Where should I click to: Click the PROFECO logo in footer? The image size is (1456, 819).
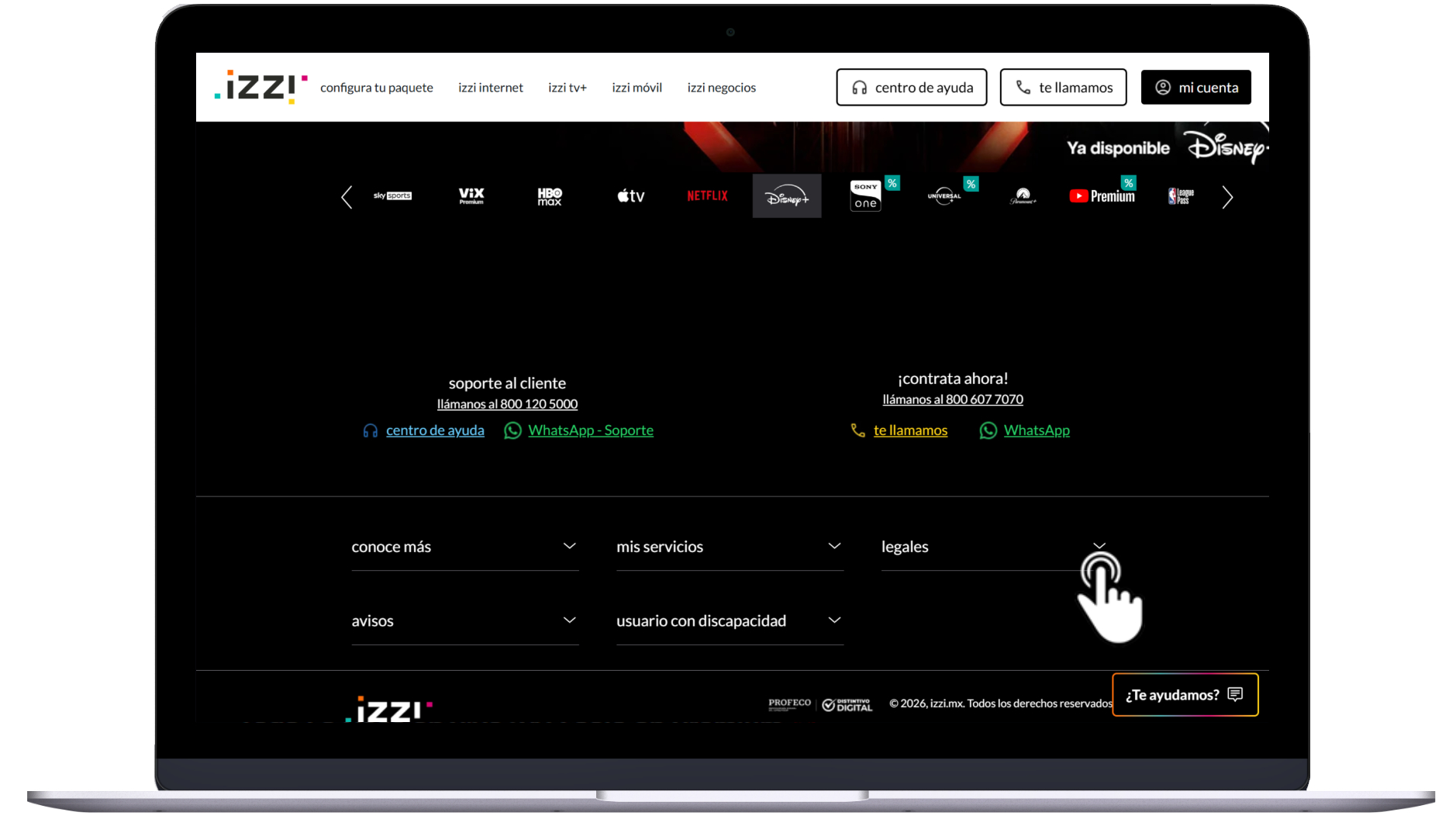pyautogui.click(x=789, y=703)
